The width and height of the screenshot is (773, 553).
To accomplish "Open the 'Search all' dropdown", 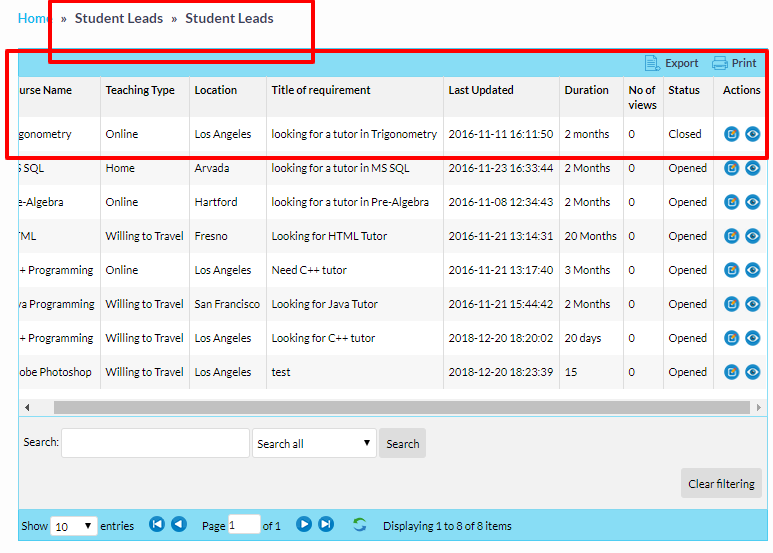I will coord(314,444).
